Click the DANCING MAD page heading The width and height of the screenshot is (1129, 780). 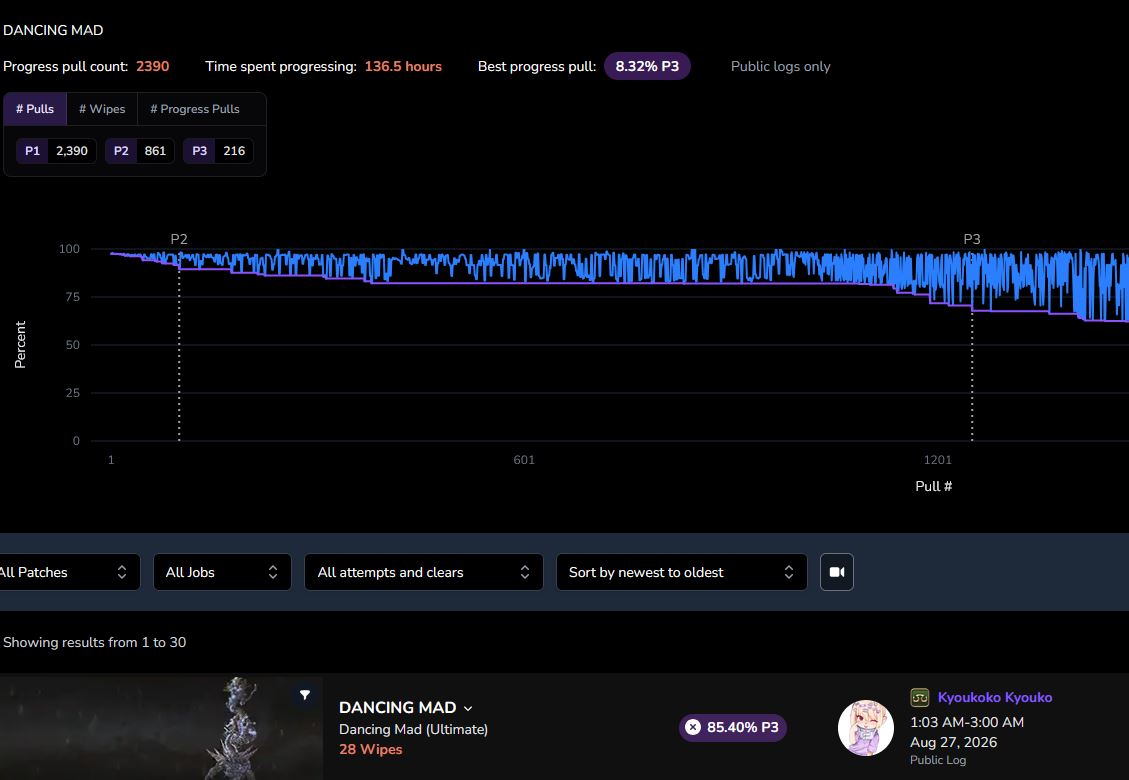(x=53, y=30)
